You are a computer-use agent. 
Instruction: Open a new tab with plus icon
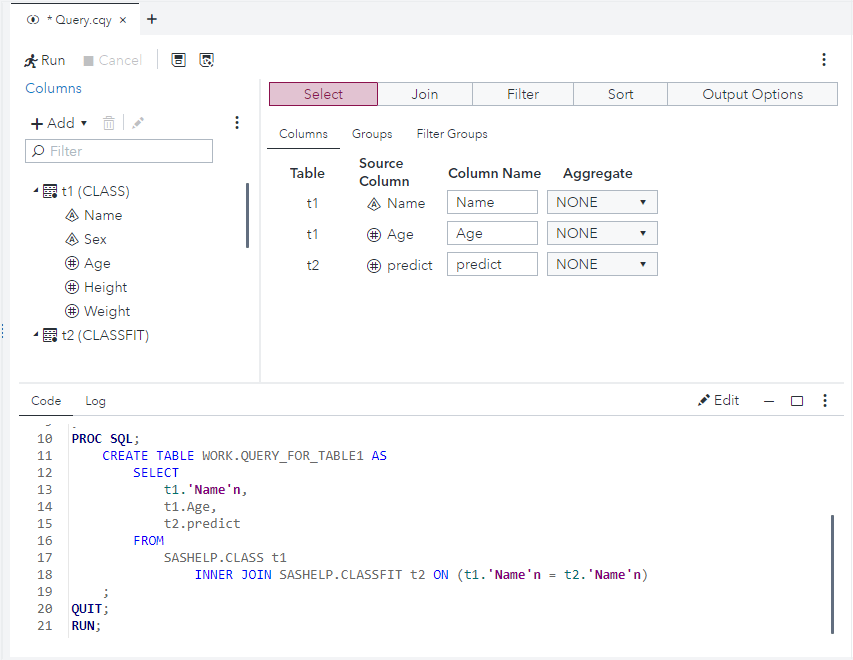pyautogui.click(x=152, y=19)
